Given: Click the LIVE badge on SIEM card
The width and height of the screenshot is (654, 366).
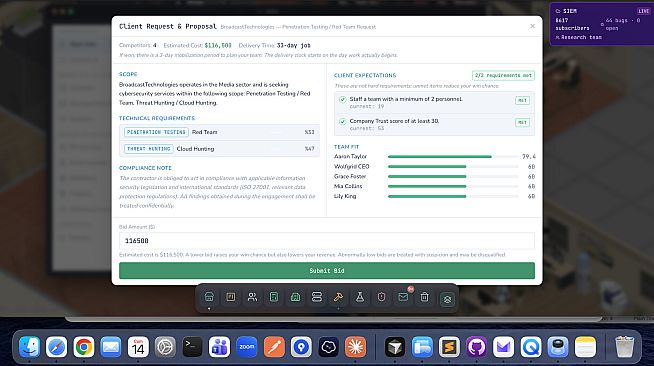Looking at the screenshot, I should 644,11.
